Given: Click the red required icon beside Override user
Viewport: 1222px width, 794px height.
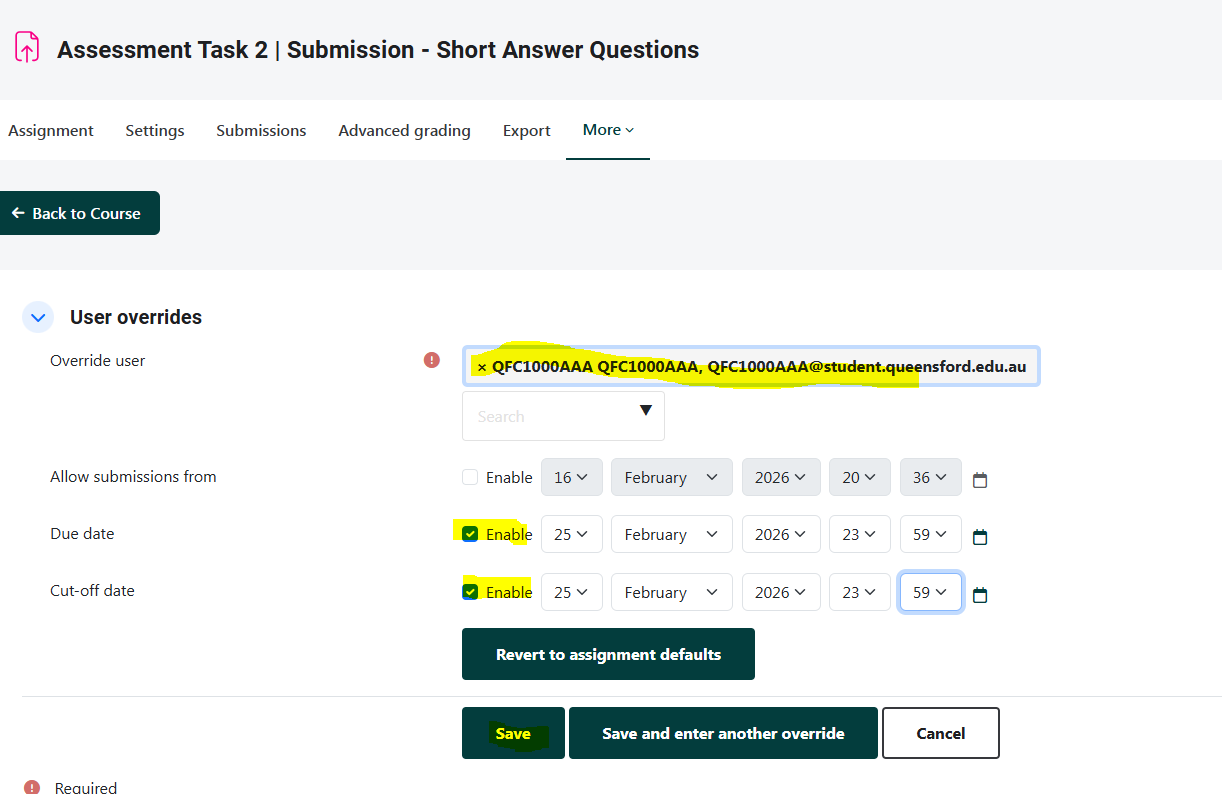Looking at the screenshot, I should (x=432, y=360).
